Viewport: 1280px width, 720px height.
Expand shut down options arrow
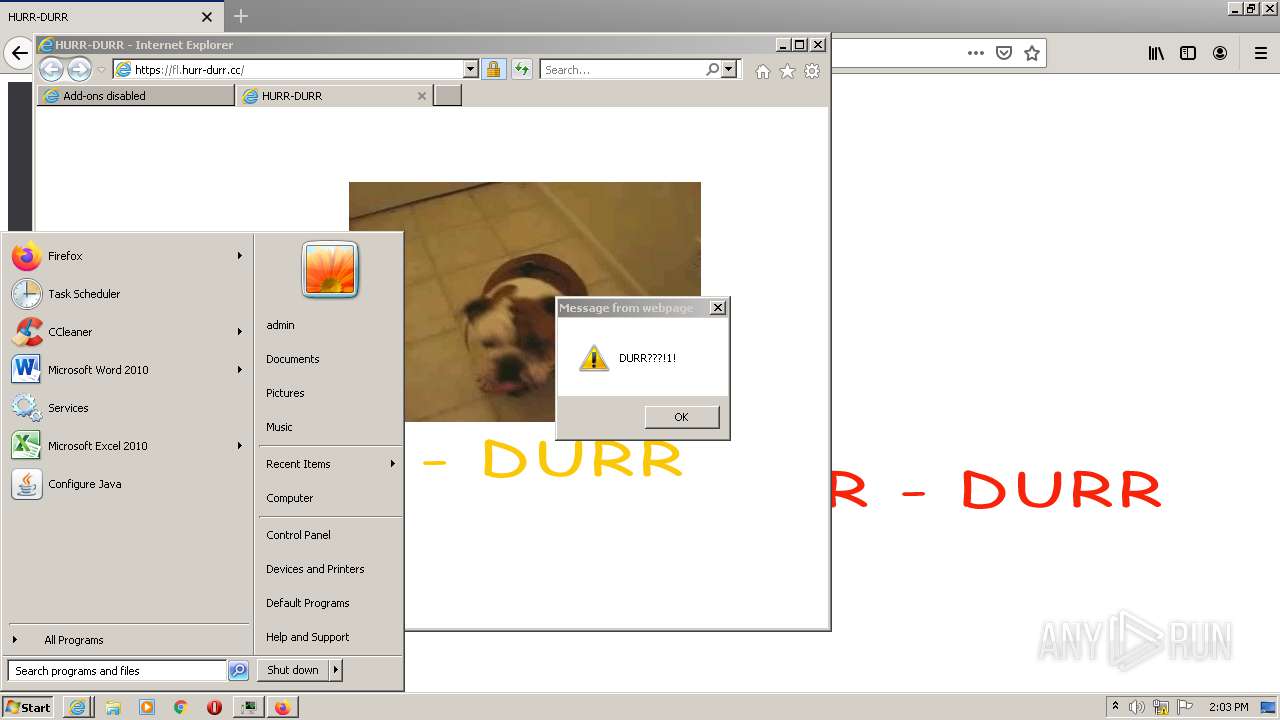tap(336, 670)
